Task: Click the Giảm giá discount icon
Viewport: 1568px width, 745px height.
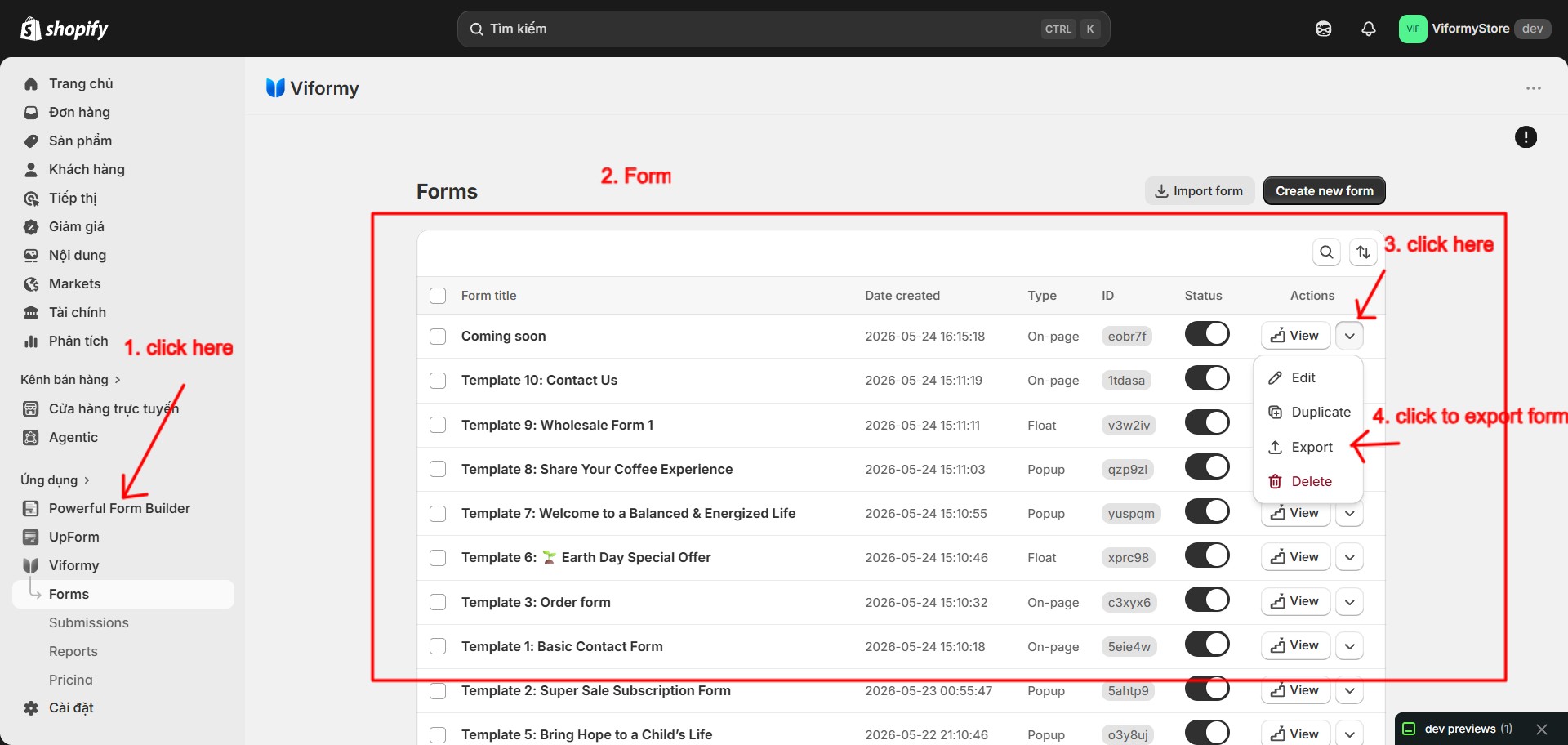Action: (x=31, y=226)
